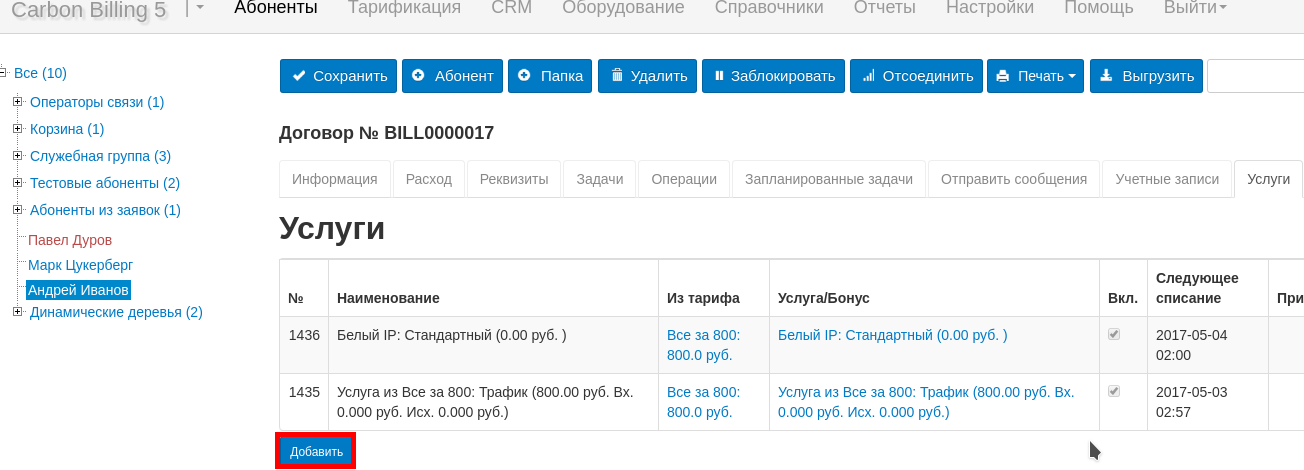Open the Помощь menu
The width and height of the screenshot is (1304, 470).
click(x=1099, y=8)
